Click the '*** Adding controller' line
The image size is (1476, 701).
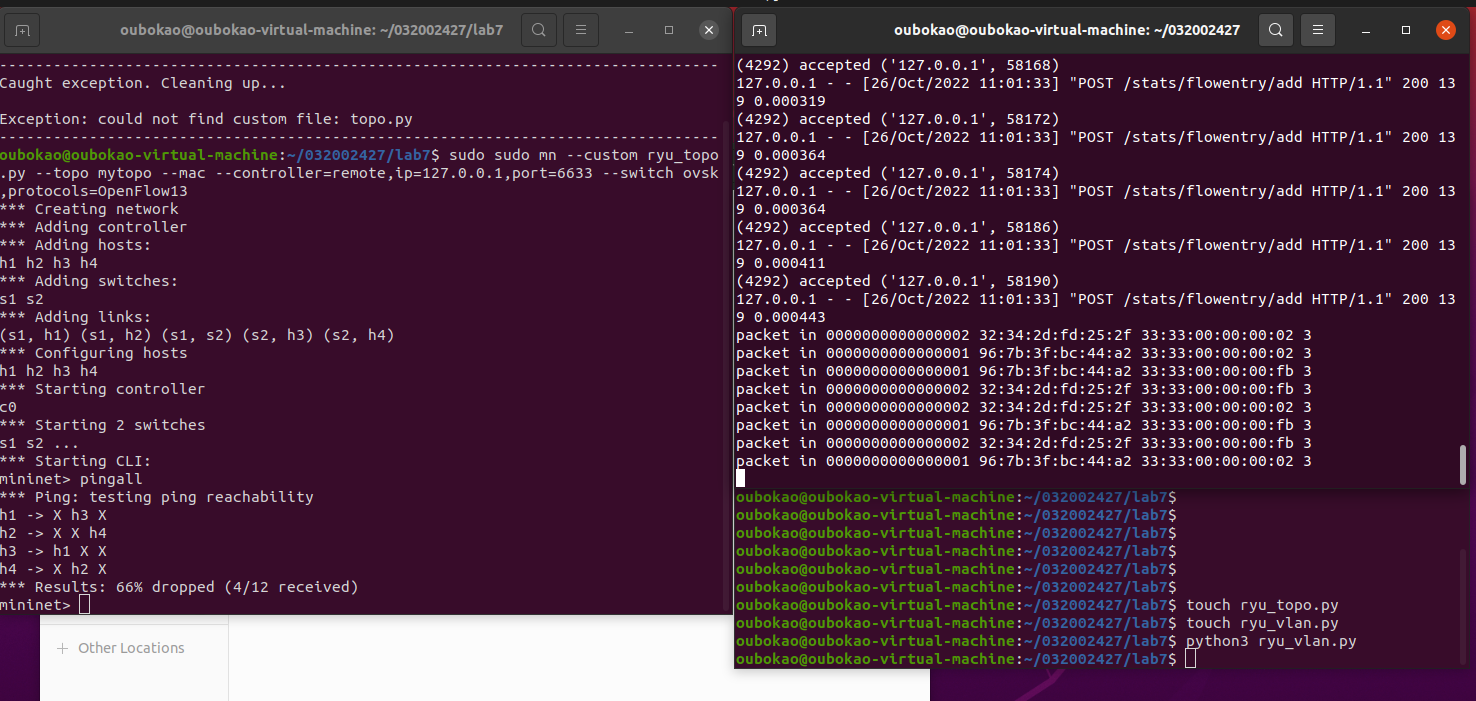coord(94,227)
